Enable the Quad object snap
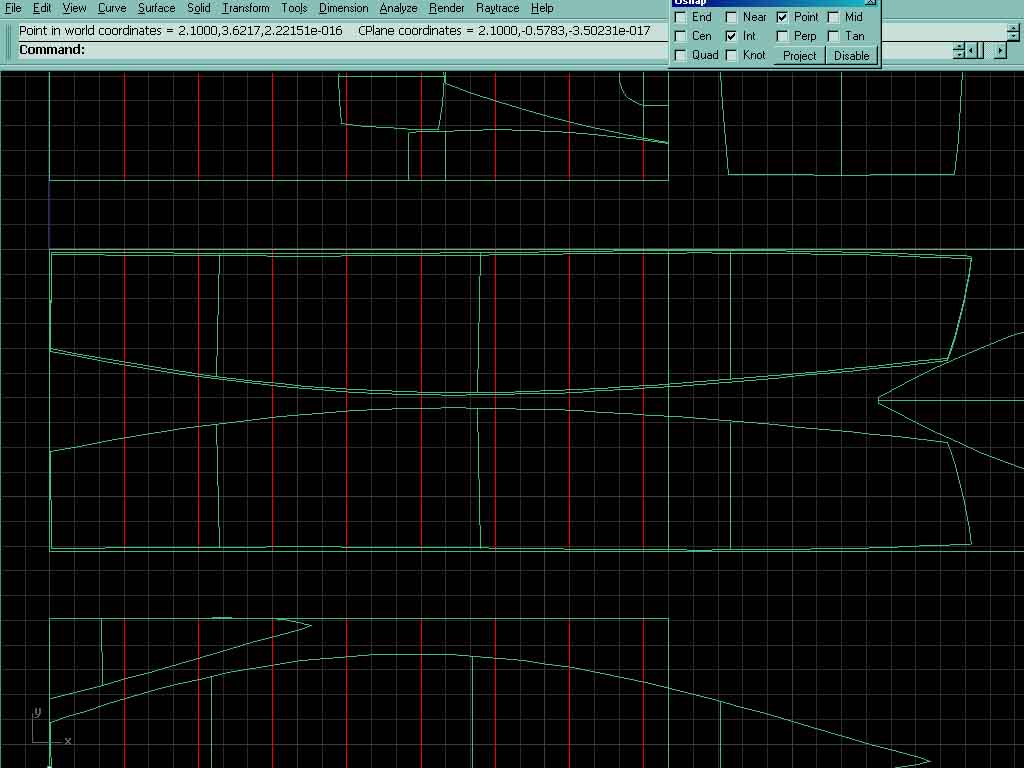Viewport: 1024px width, 768px height. 681,55
